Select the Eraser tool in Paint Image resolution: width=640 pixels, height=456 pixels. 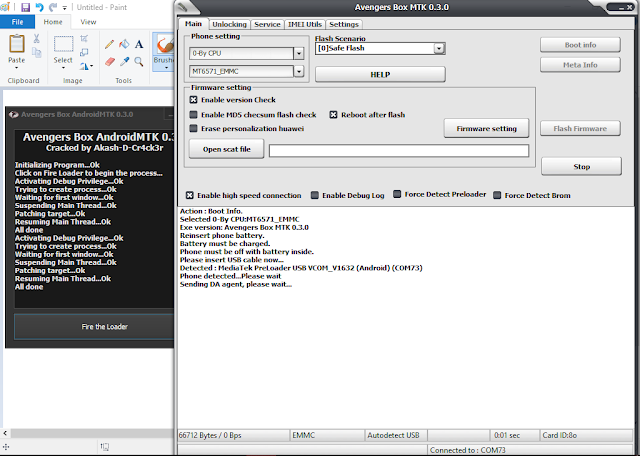coord(110,62)
